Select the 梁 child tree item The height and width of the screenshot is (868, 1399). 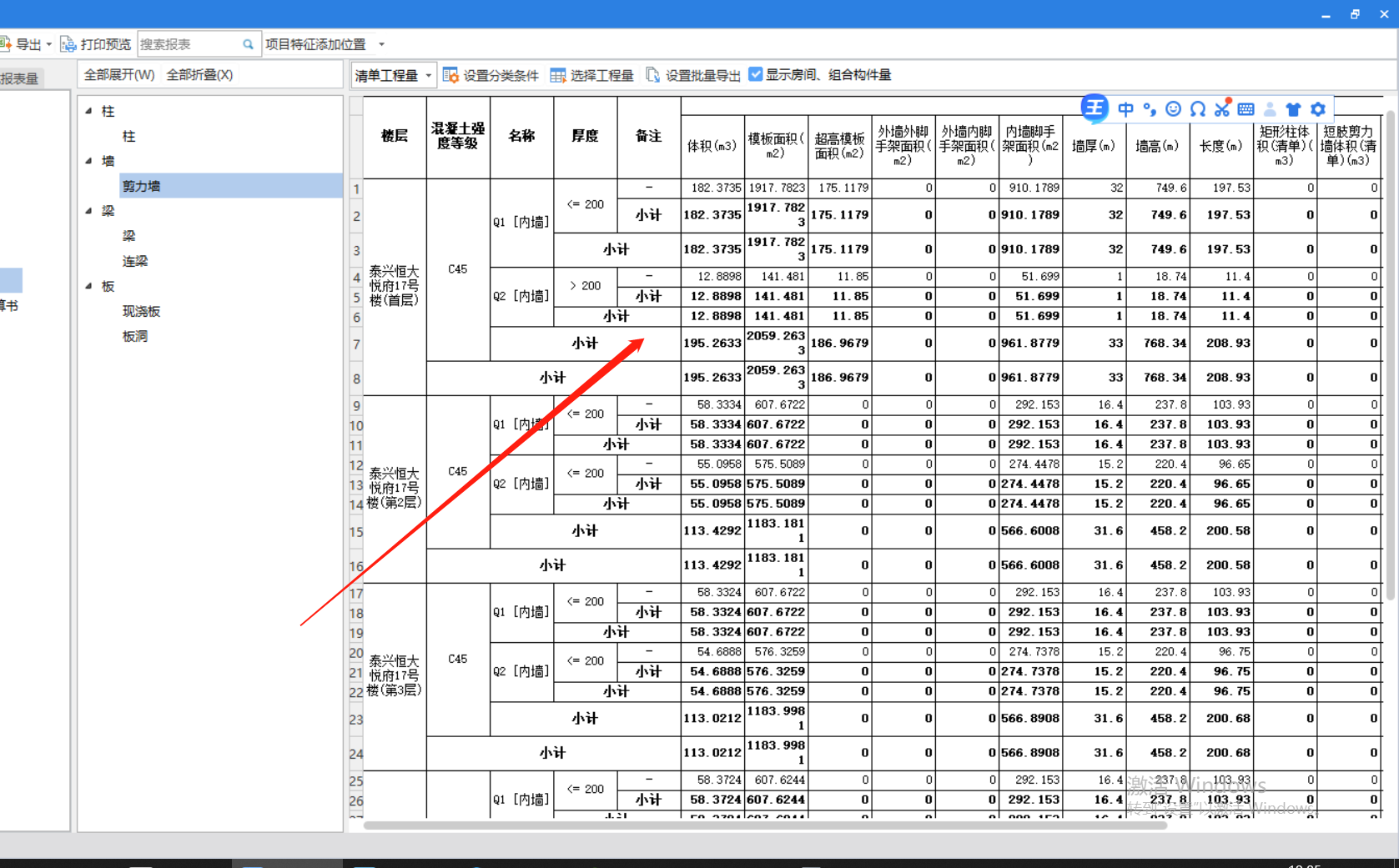(129, 236)
